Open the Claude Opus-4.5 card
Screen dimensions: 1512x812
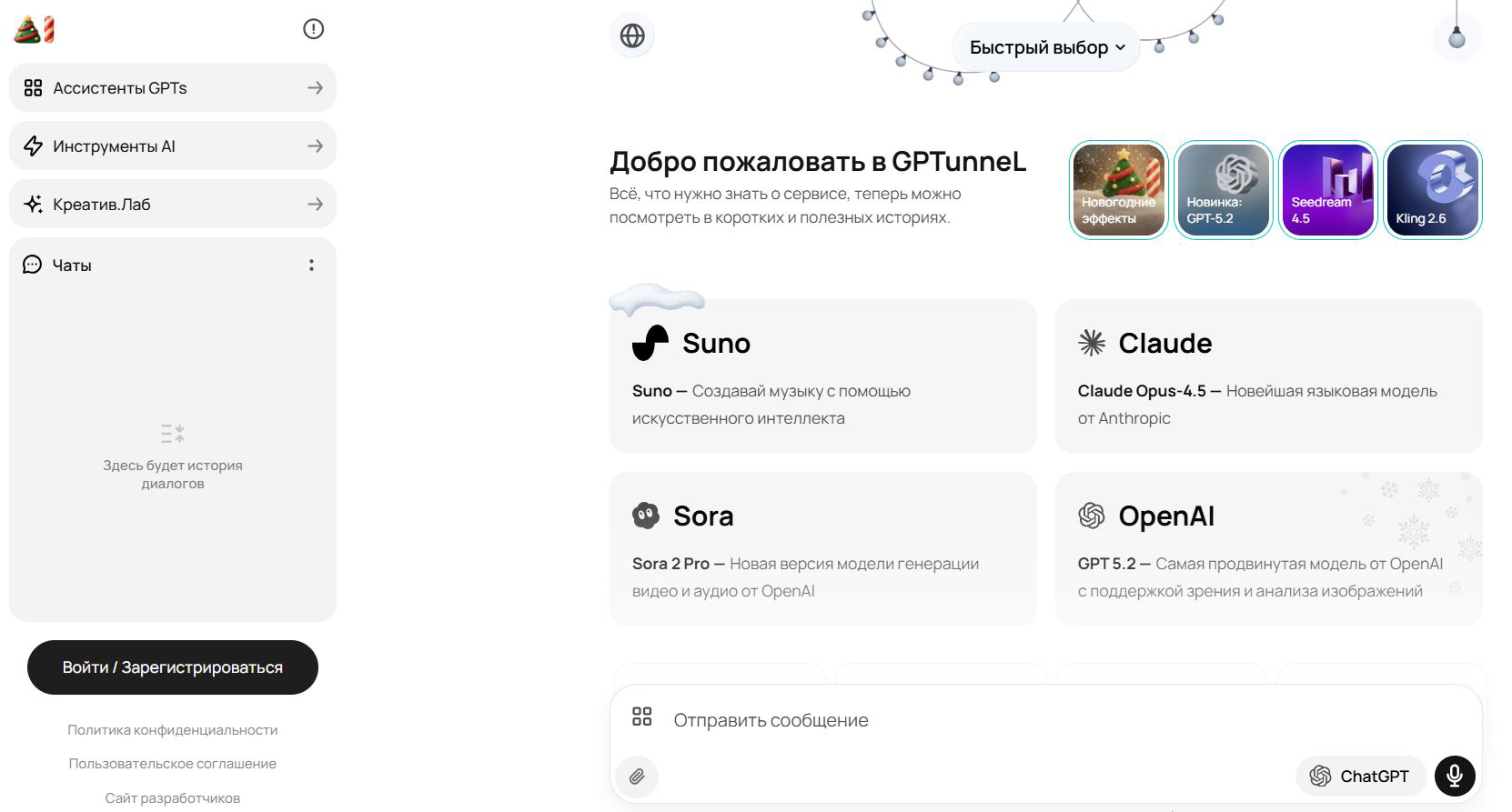[x=1269, y=376]
